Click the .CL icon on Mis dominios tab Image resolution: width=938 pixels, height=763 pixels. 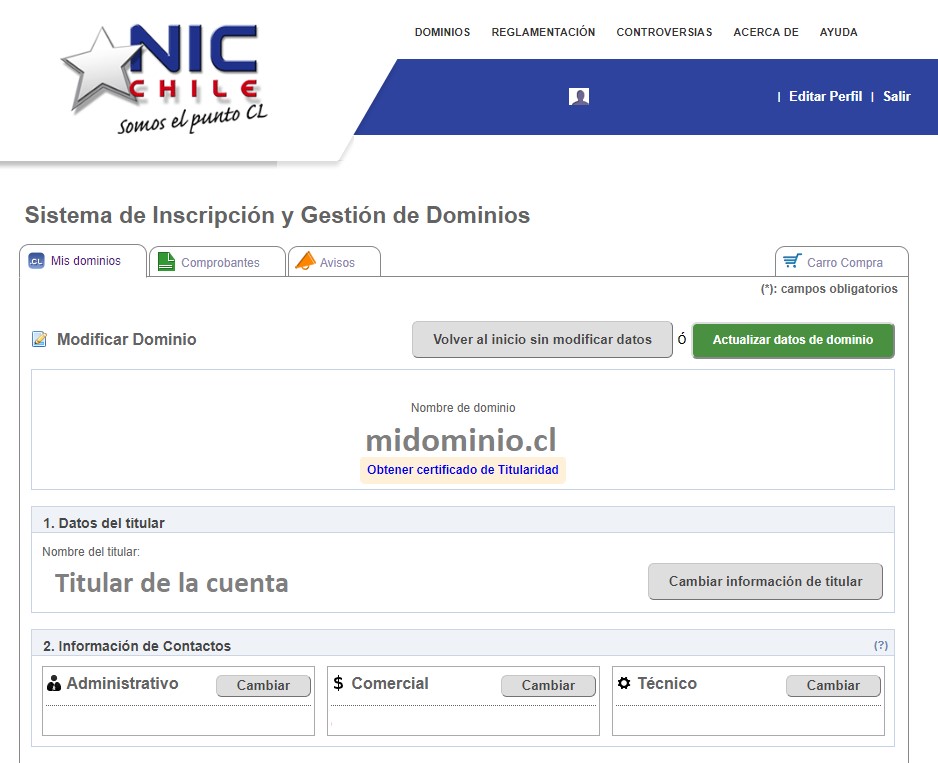click(x=36, y=261)
